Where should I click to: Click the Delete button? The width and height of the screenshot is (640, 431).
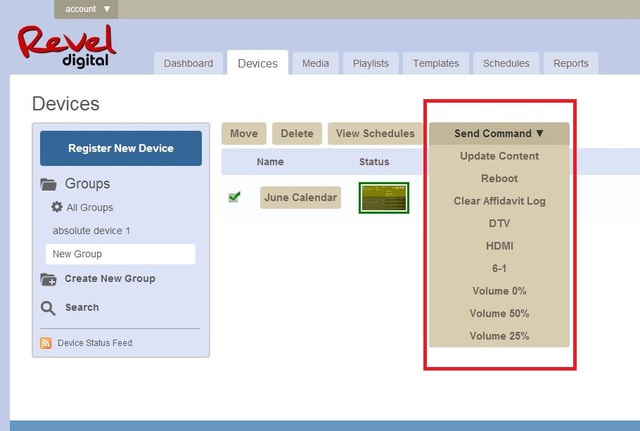[x=297, y=133]
